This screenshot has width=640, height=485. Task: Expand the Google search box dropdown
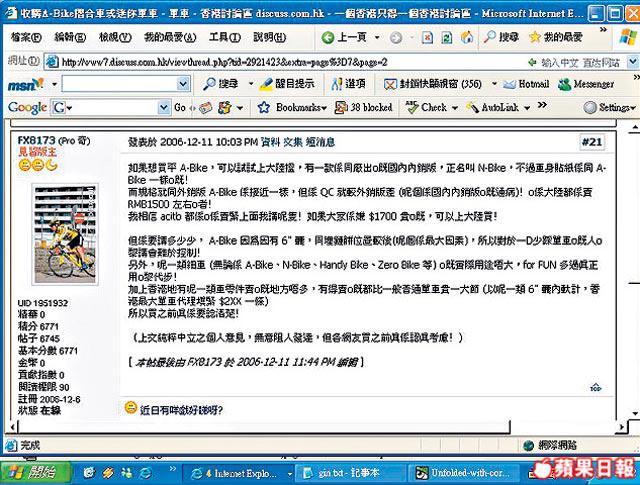(x=164, y=108)
